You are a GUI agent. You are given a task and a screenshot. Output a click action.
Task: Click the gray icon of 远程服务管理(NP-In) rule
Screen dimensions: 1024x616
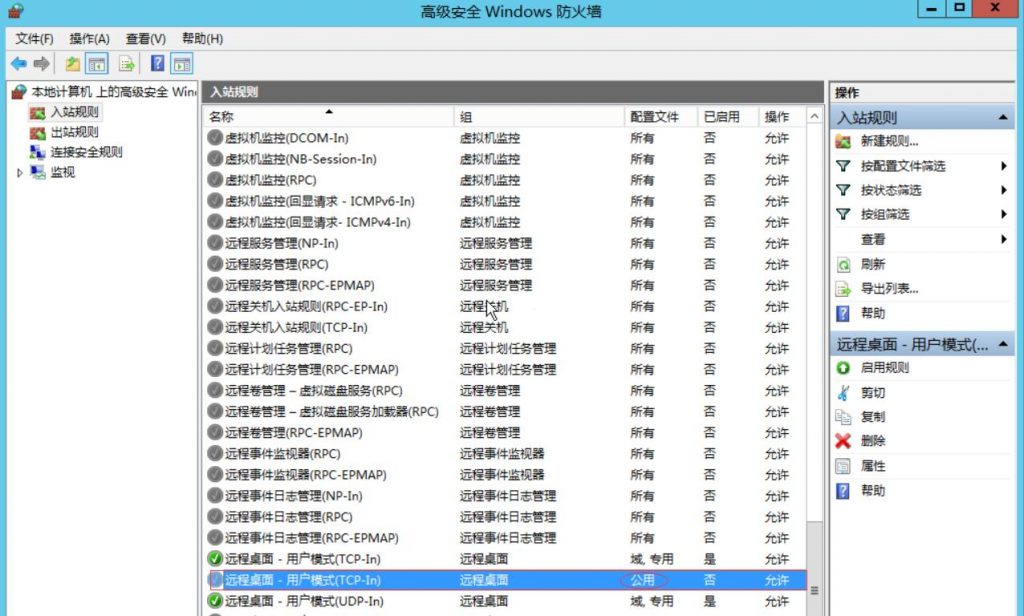pos(215,243)
